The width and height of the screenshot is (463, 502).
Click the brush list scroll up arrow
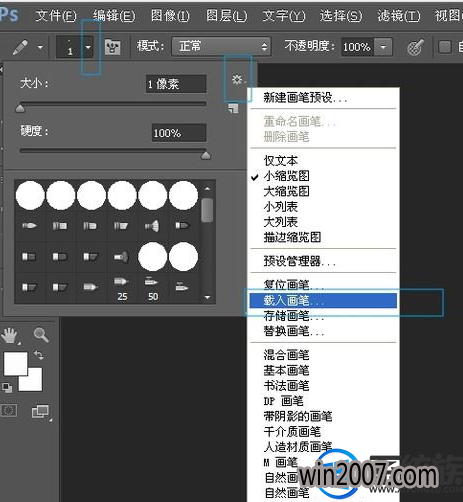(x=207, y=189)
